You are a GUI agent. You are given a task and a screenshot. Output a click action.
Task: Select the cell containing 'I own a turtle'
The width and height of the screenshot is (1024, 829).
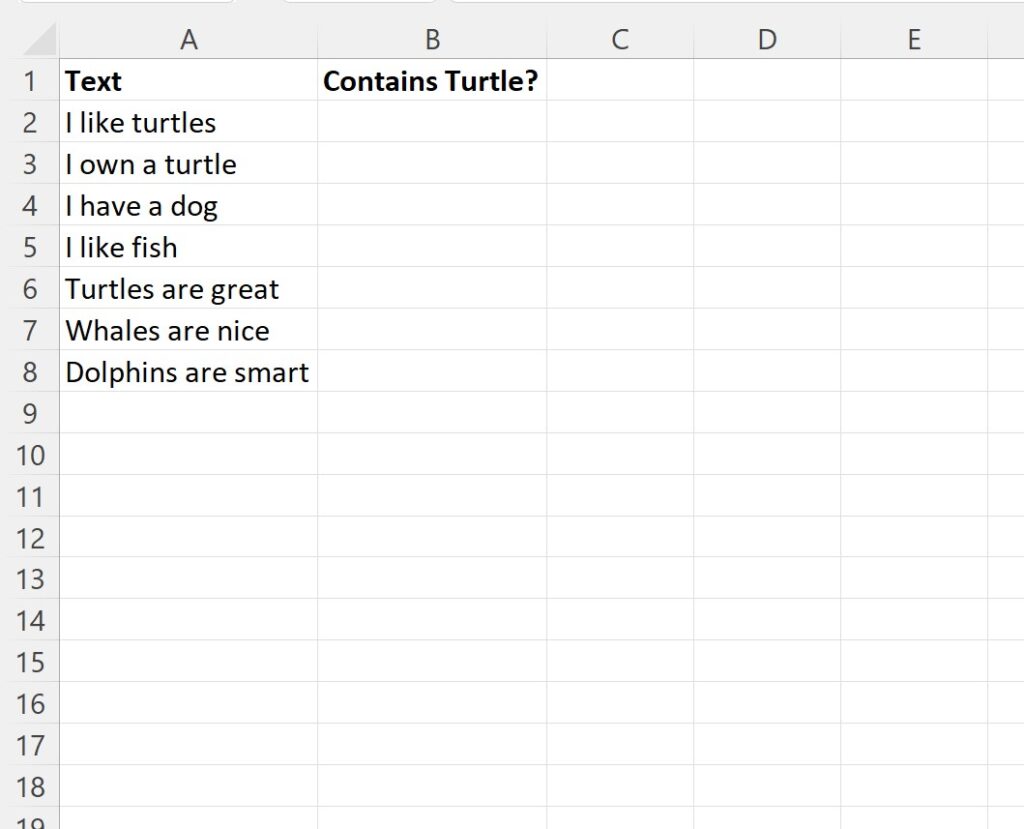[x=188, y=164]
